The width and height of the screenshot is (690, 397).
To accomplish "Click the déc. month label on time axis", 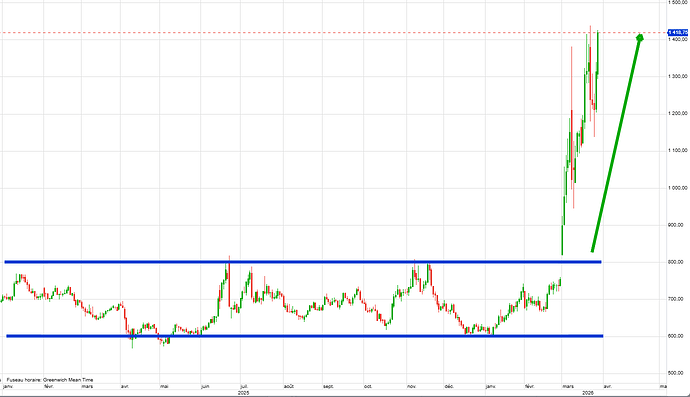I will point(449,386).
